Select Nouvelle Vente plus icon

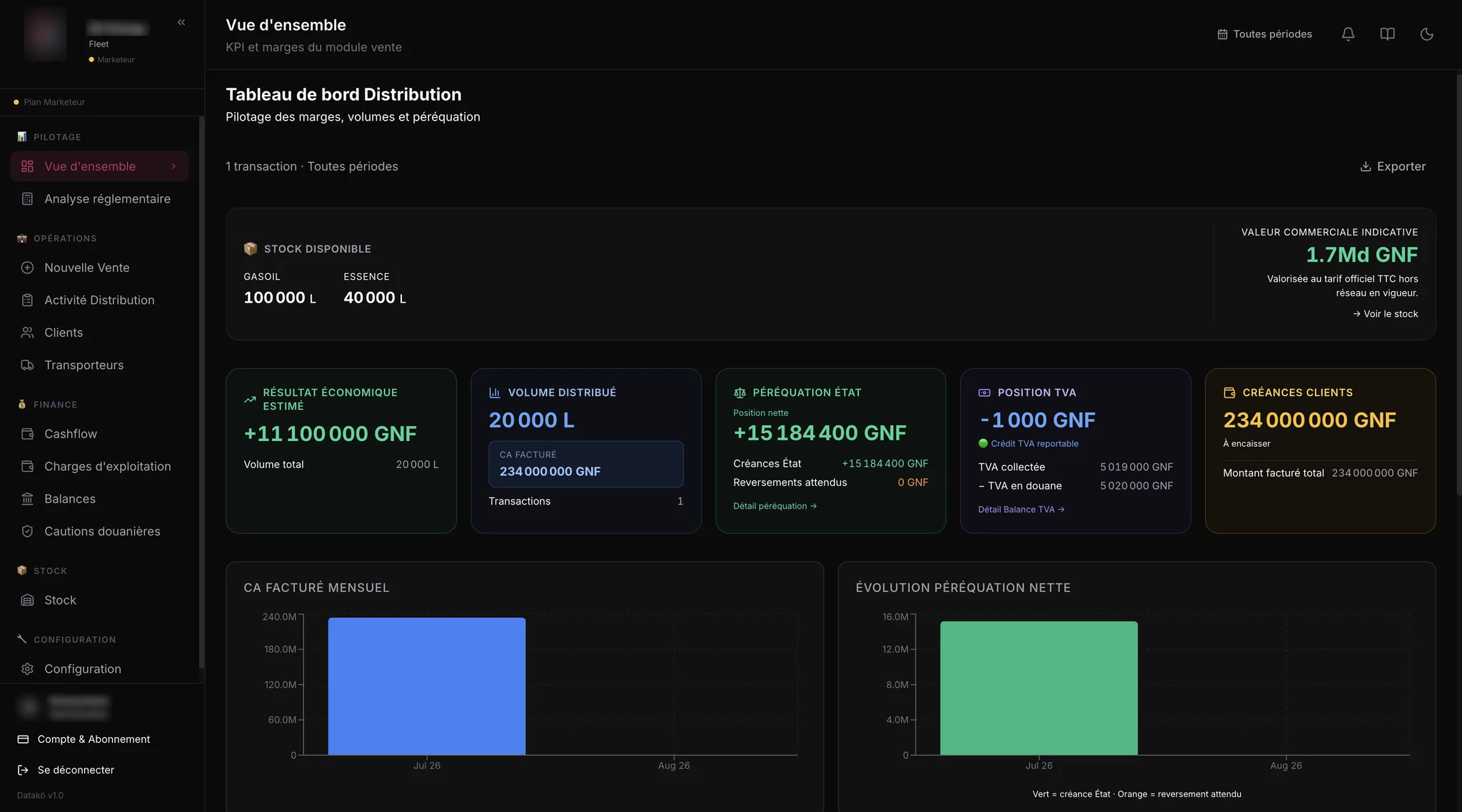[27, 268]
